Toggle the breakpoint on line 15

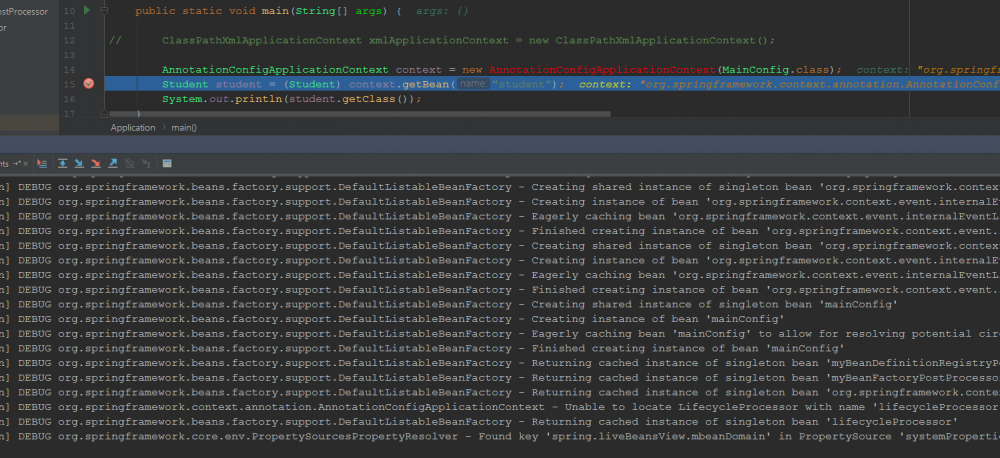point(89,84)
